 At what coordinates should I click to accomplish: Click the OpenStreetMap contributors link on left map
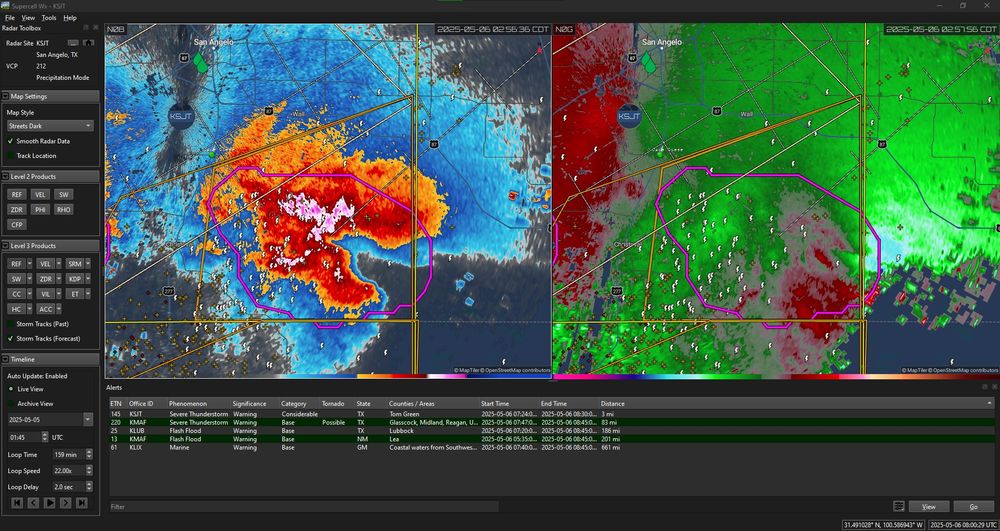tap(517, 370)
